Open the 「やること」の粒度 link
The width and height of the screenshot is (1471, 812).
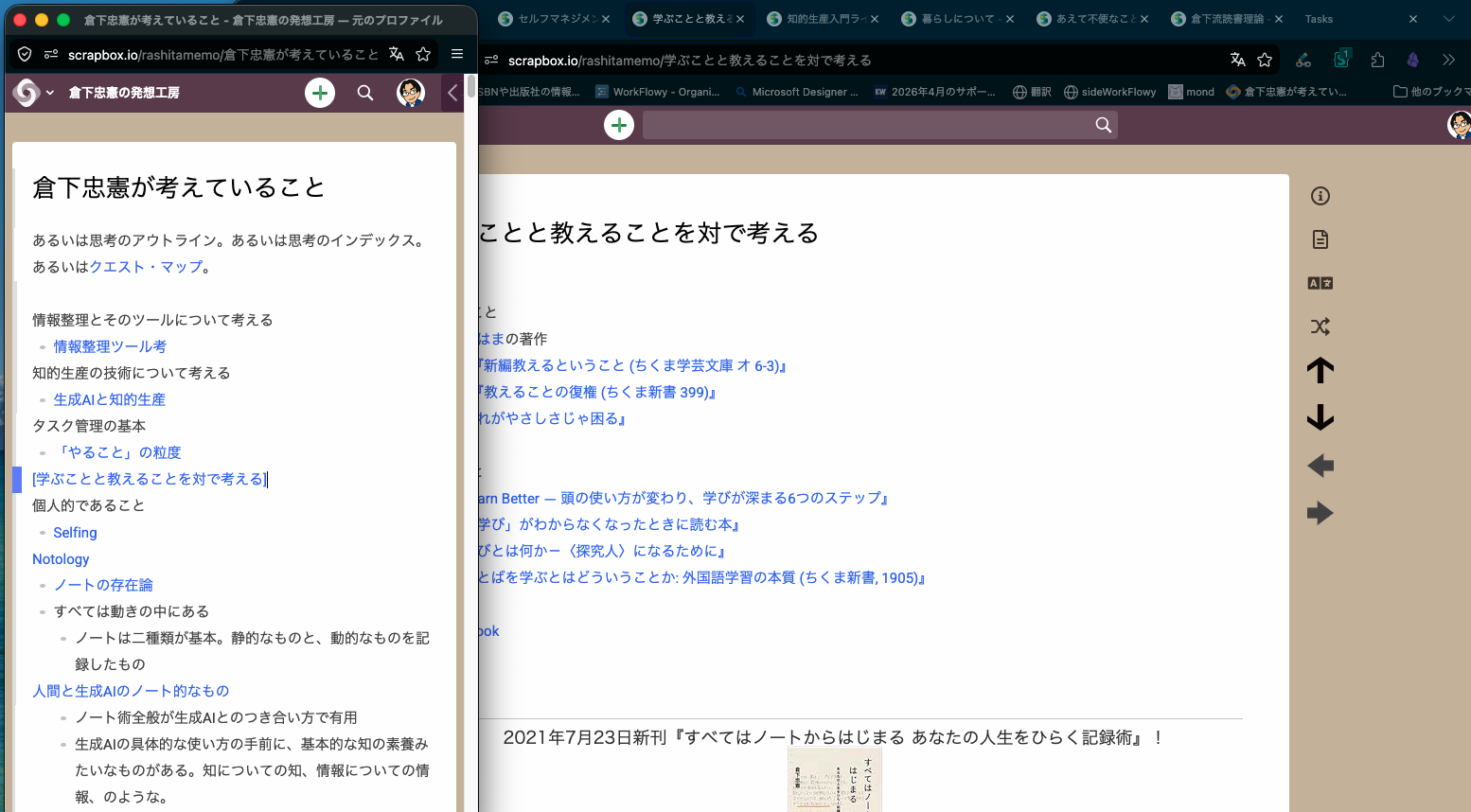pyautogui.click(x=117, y=452)
